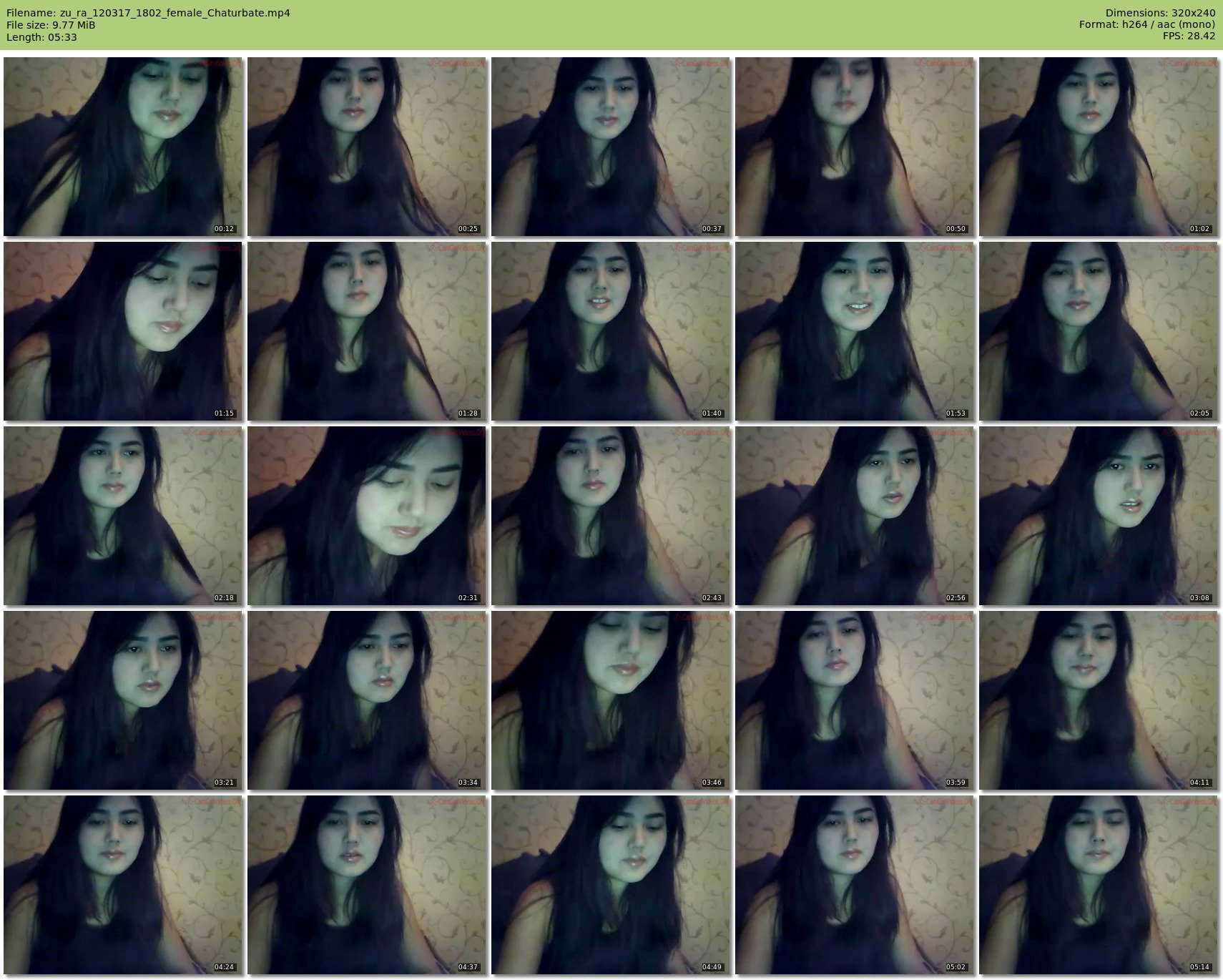Select the frame at 00:25
The width and height of the screenshot is (1223, 980).
(367, 147)
